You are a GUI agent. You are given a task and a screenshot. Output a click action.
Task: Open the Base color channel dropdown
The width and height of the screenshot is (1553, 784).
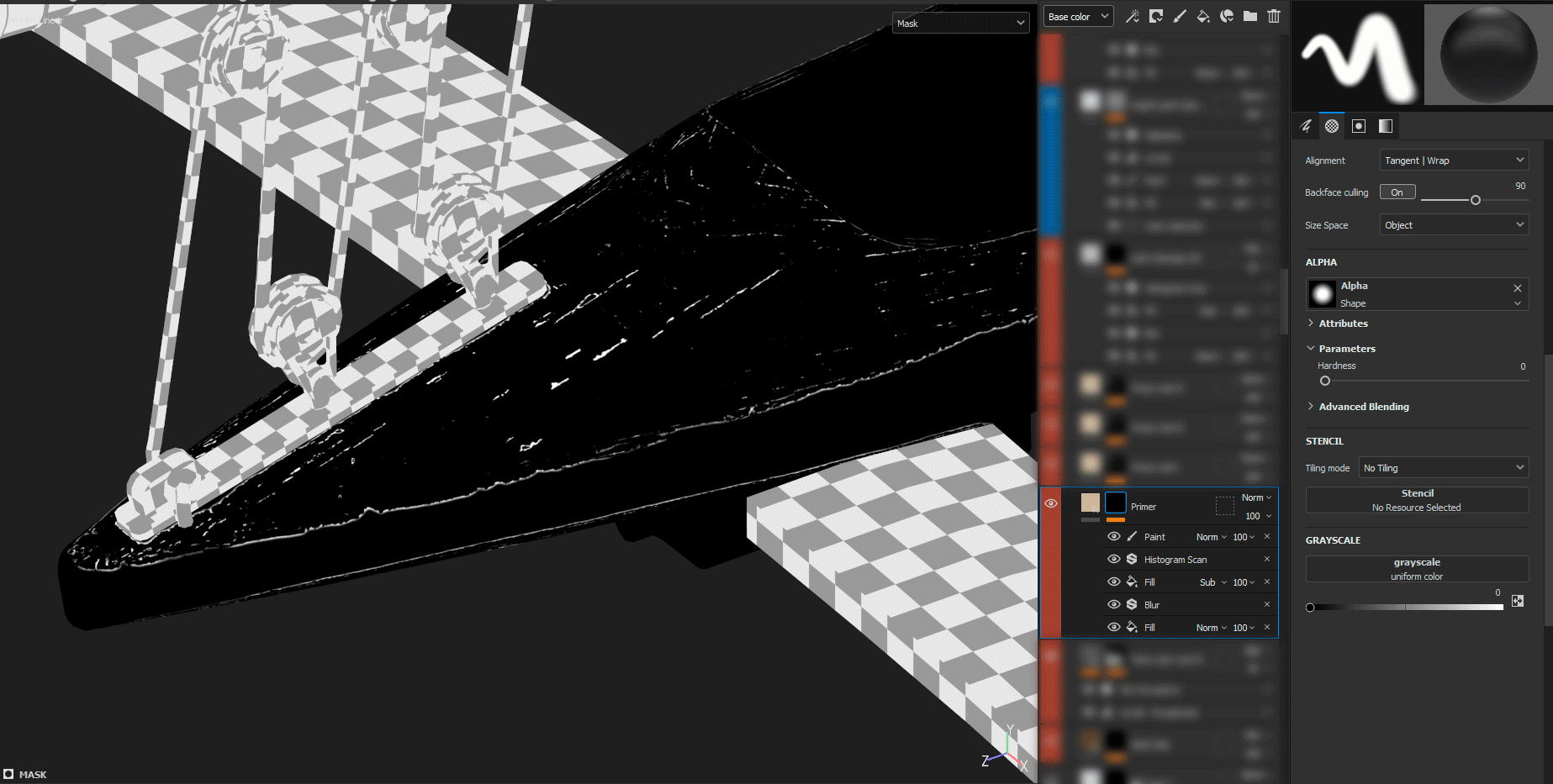1078,17
